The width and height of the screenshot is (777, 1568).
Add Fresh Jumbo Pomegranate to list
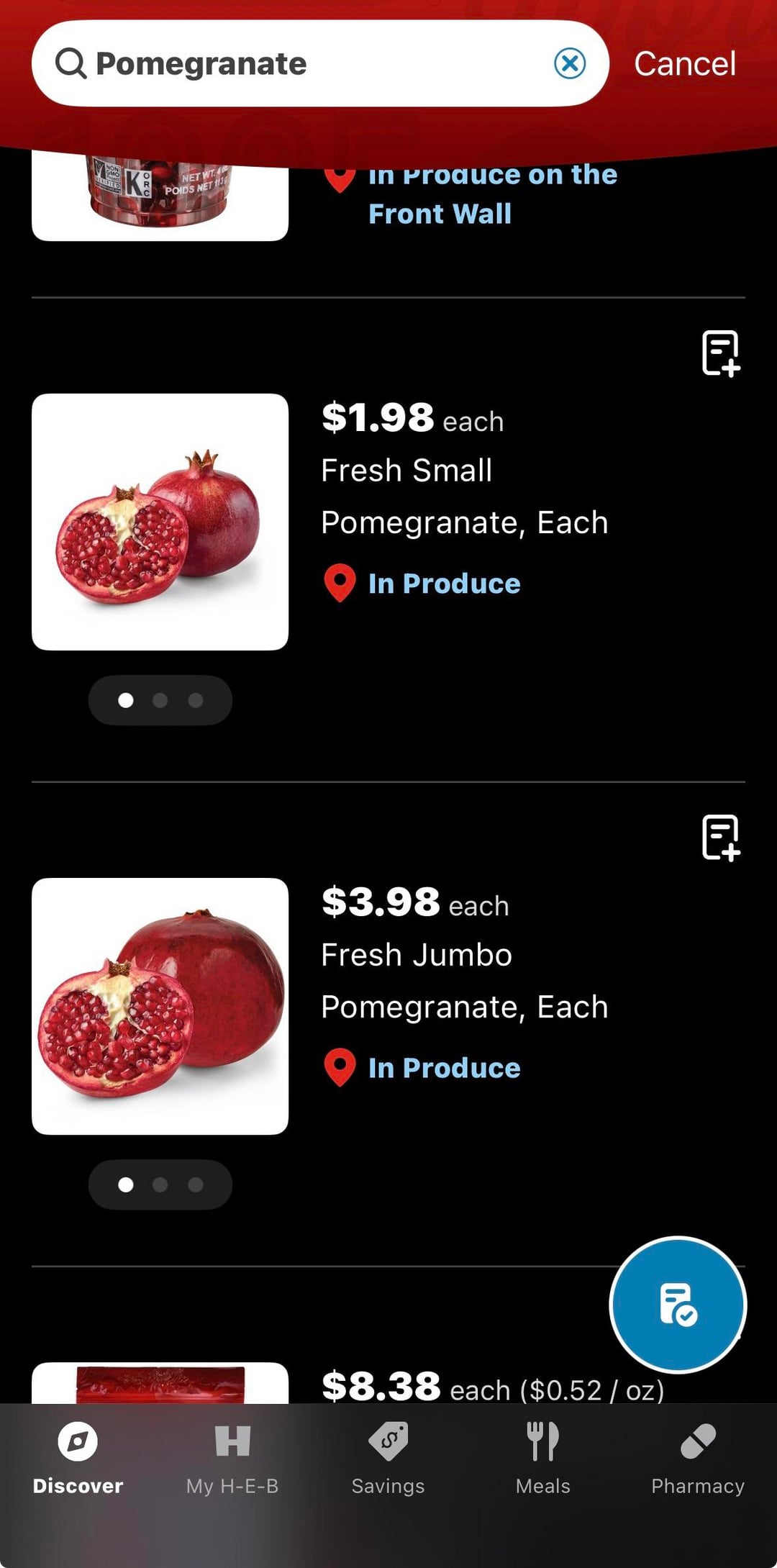(x=721, y=838)
